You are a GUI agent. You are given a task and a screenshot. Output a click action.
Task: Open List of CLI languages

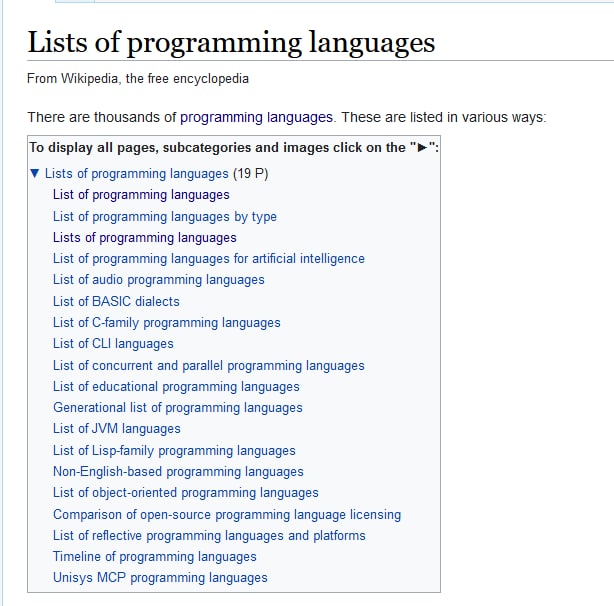pos(113,344)
